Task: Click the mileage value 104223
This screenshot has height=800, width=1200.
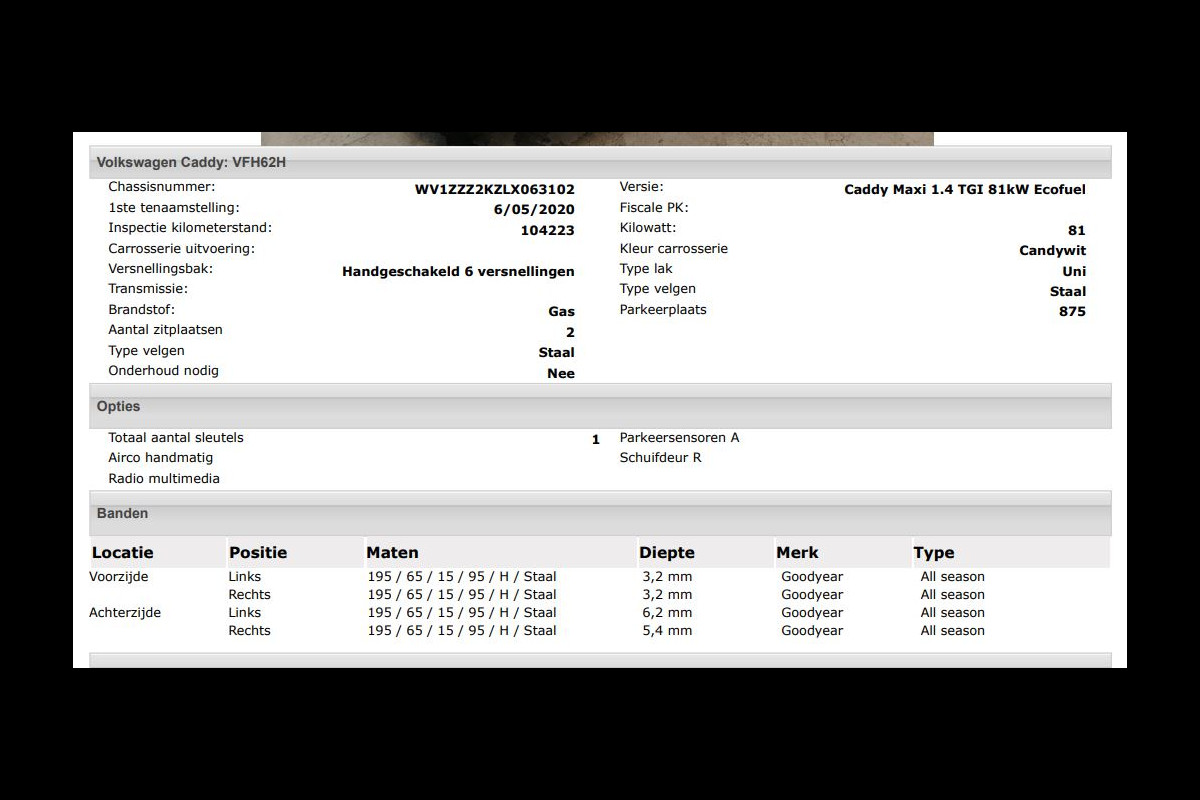Action: pos(547,230)
